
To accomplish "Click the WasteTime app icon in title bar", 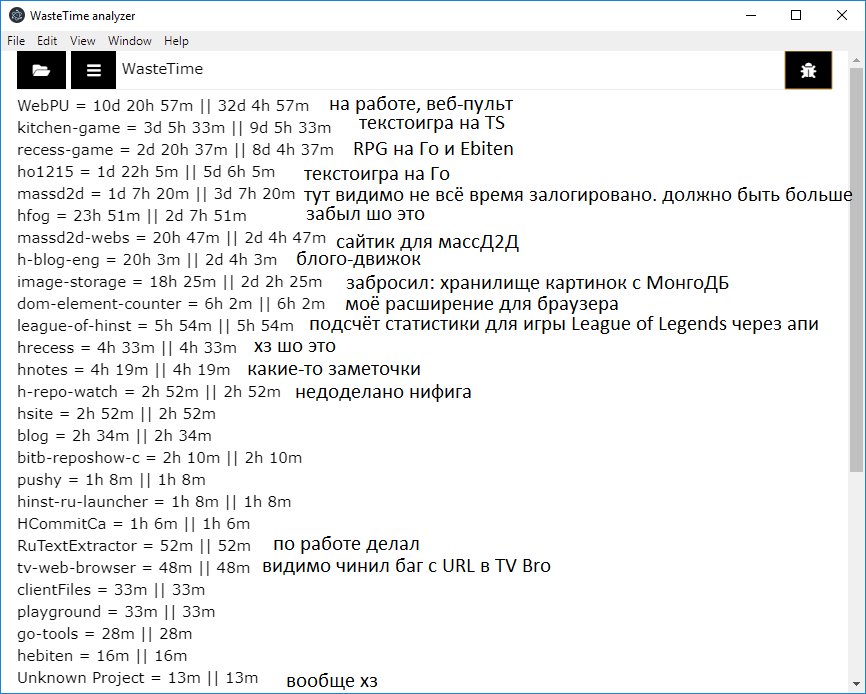I will [16, 16].
